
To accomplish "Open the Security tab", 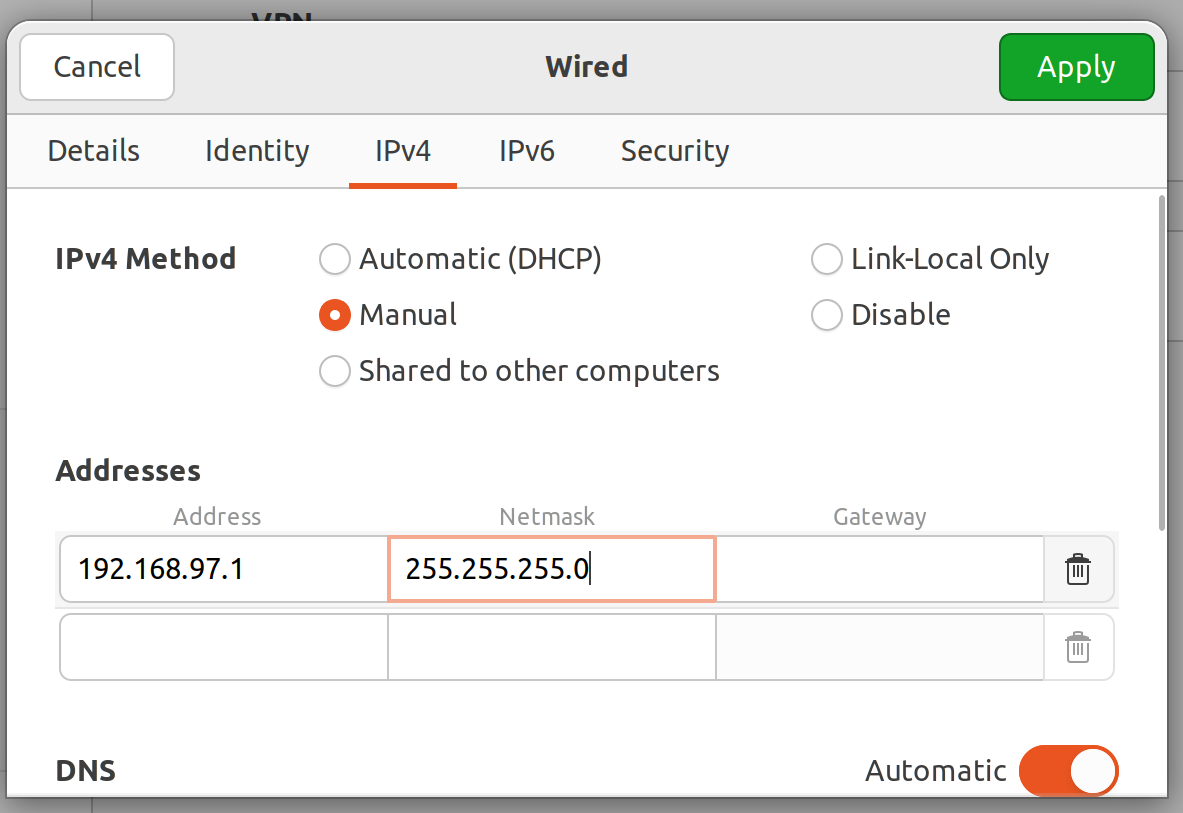I will pyautogui.click(x=674, y=151).
